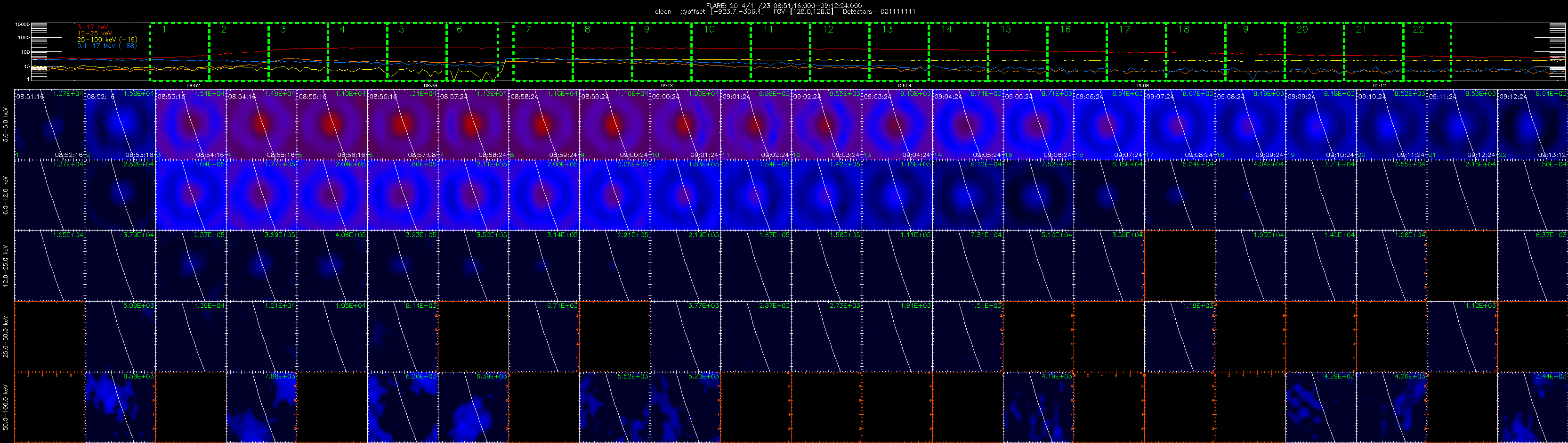
Task: Open the 12.0-25.0 keV image with peak 7.31E+04
Action: click(x=967, y=266)
